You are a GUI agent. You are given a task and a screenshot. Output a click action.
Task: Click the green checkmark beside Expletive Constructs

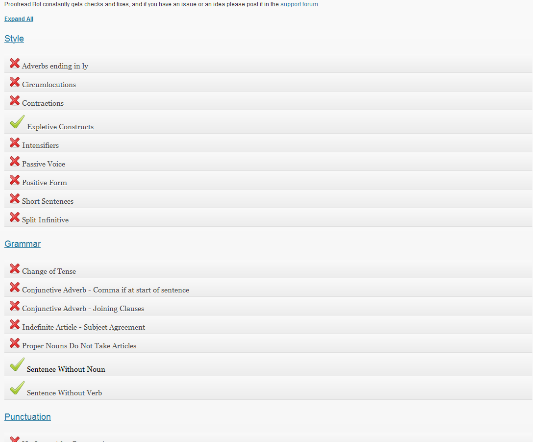[17, 122]
